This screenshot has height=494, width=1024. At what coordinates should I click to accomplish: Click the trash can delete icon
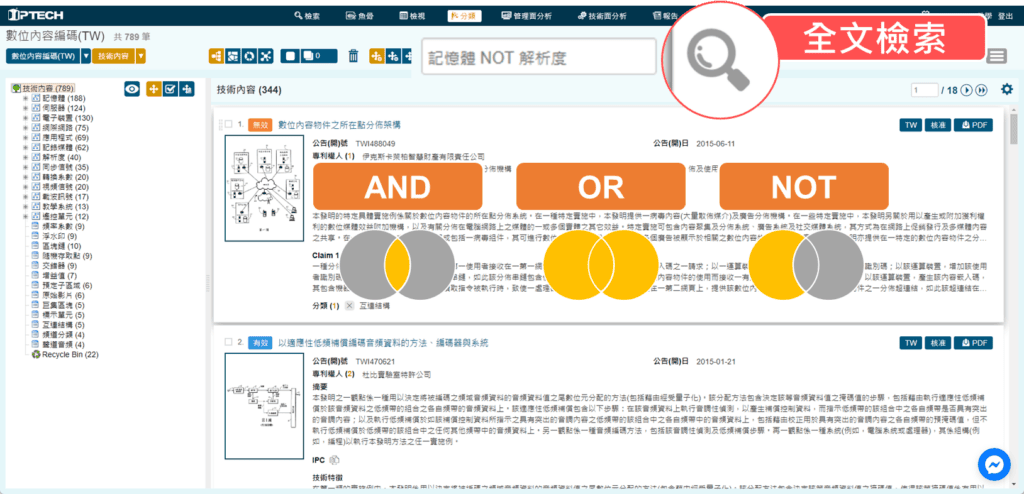(x=352, y=56)
